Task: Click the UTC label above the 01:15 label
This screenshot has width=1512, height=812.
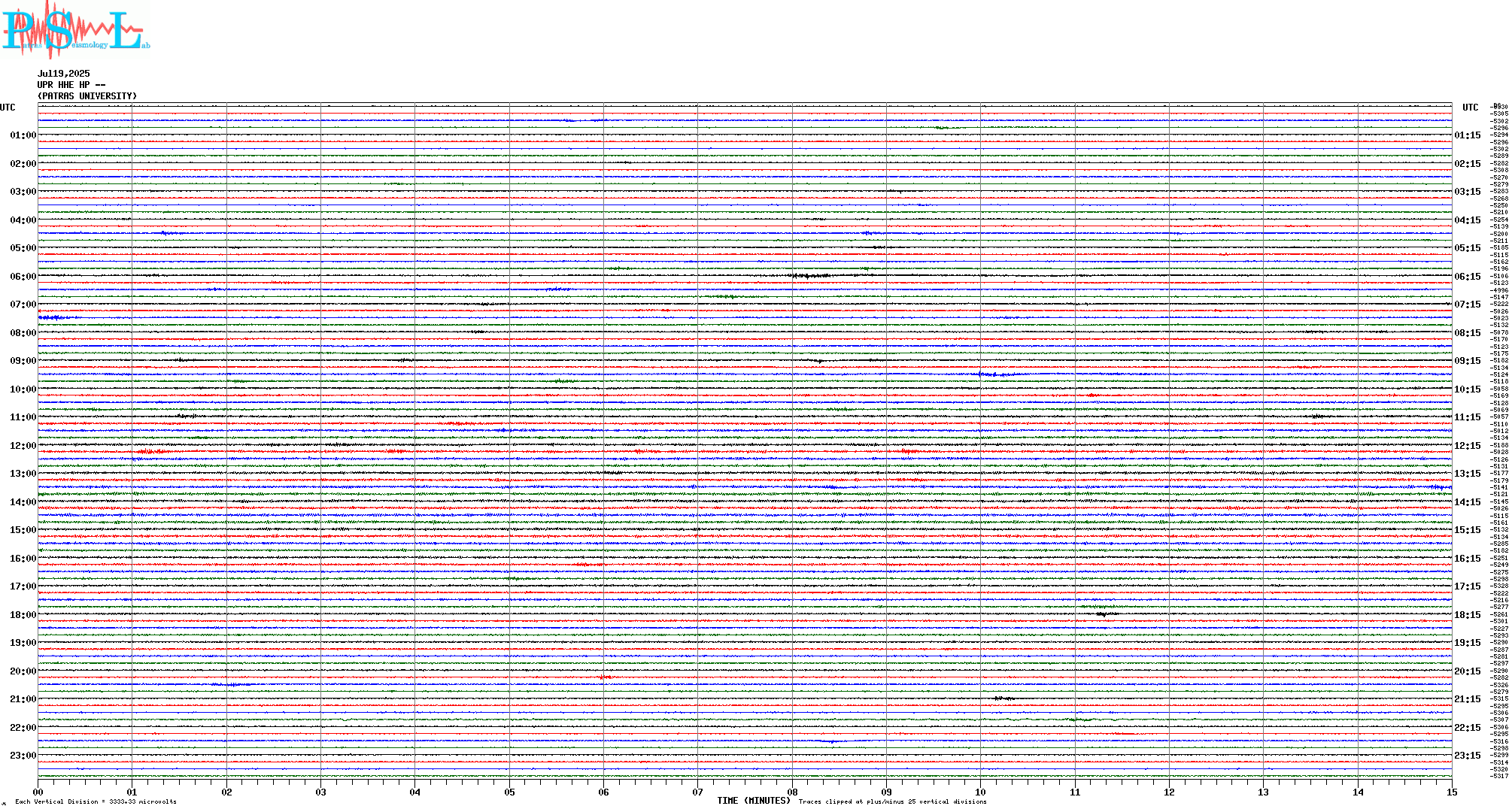Action: tap(1470, 108)
